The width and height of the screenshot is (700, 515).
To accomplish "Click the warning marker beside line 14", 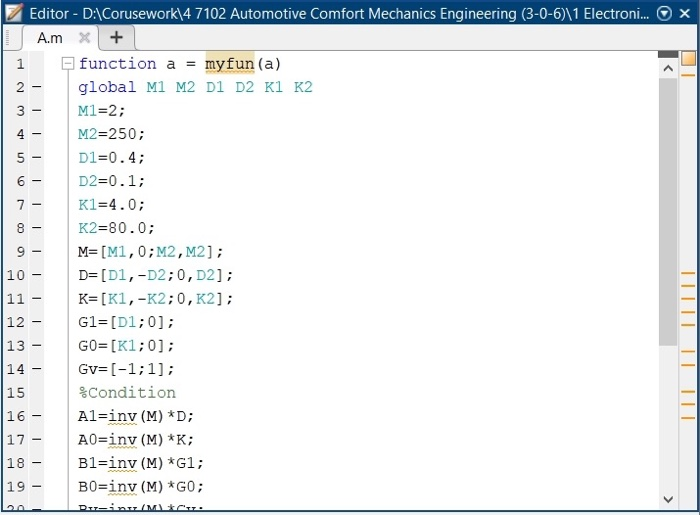I will click(x=688, y=365).
